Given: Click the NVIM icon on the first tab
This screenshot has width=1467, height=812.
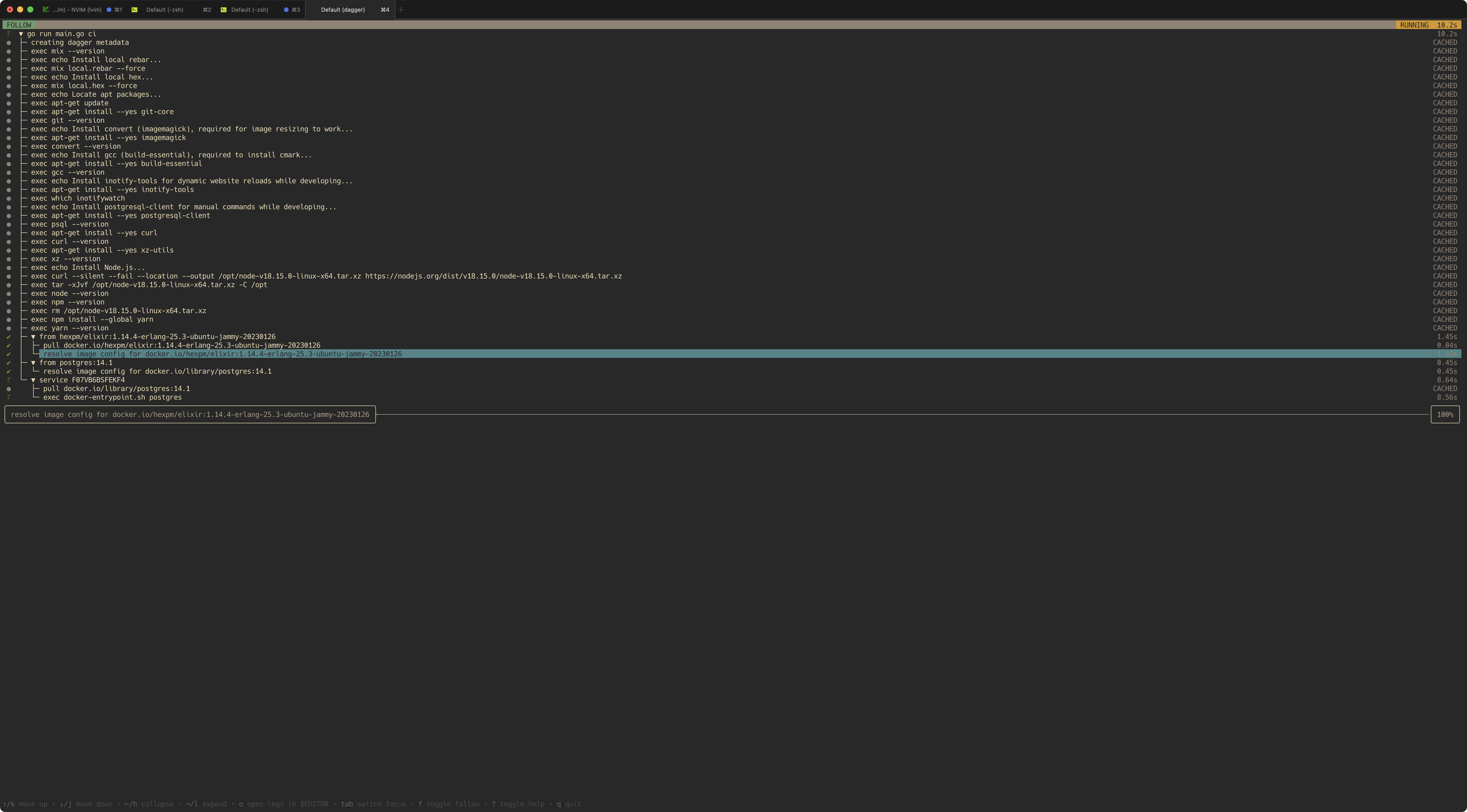Looking at the screenshot, I should 46,10.
